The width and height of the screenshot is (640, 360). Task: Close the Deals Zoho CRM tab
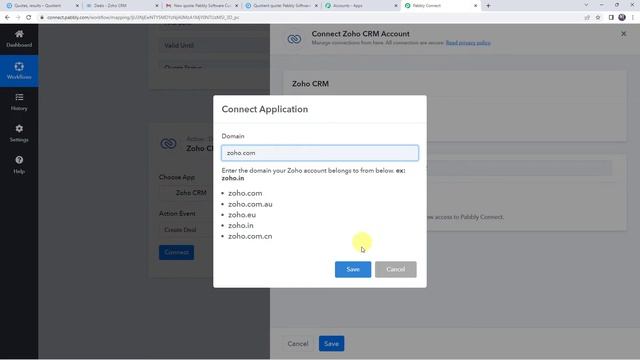point(157,6)
